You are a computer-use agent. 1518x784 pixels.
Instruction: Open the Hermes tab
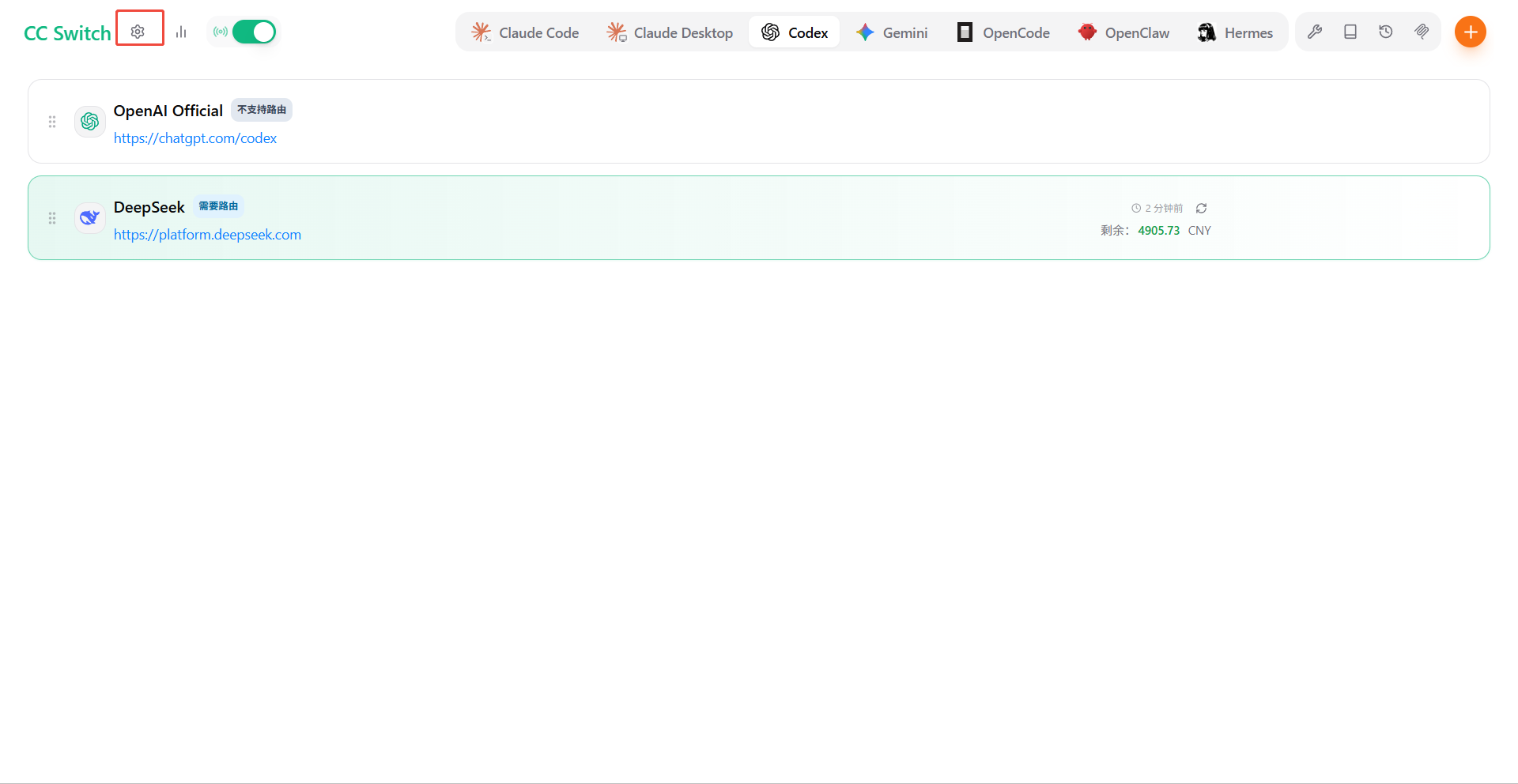[1235, 32]
